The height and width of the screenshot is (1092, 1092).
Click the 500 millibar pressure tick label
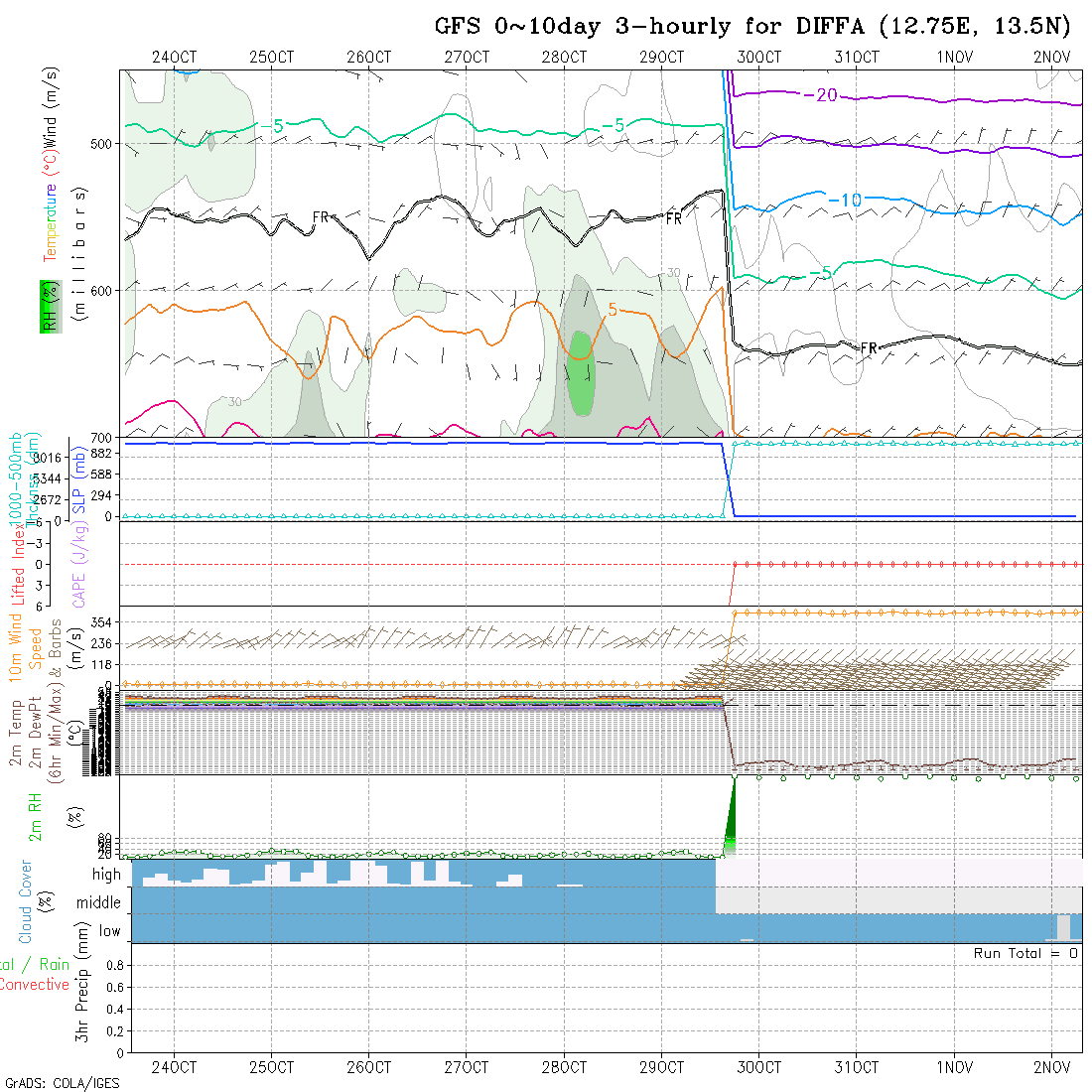102,143
